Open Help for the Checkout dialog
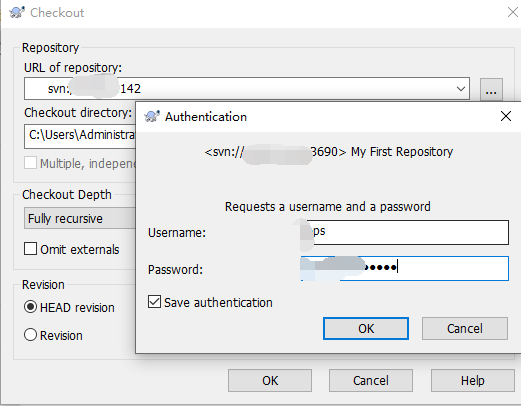 (473, 380)
